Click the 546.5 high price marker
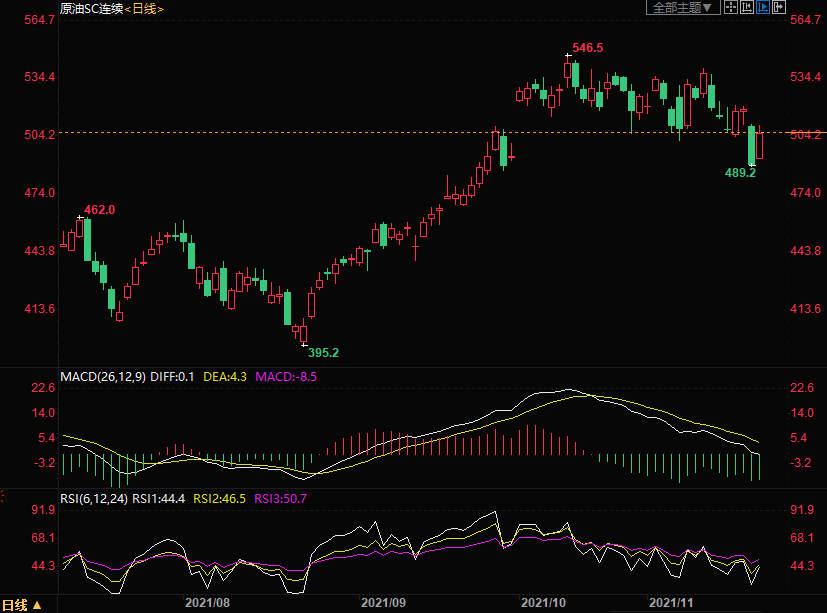 point(587,48)
